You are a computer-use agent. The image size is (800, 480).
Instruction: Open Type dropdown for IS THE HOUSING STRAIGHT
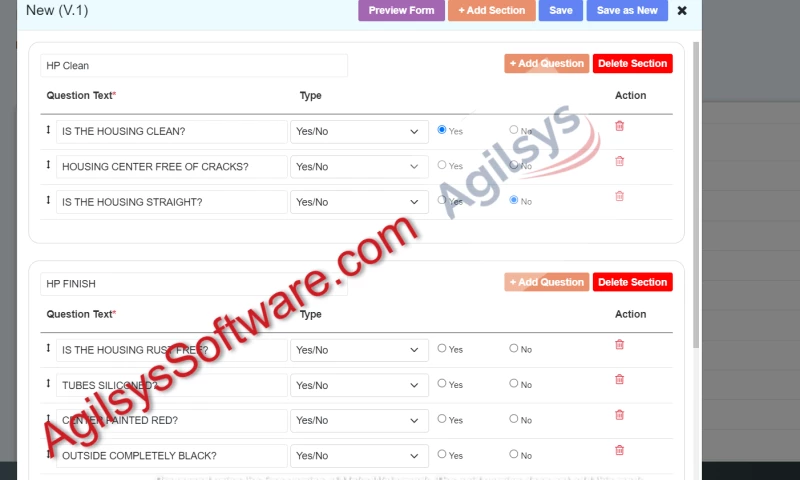(359, 202)
